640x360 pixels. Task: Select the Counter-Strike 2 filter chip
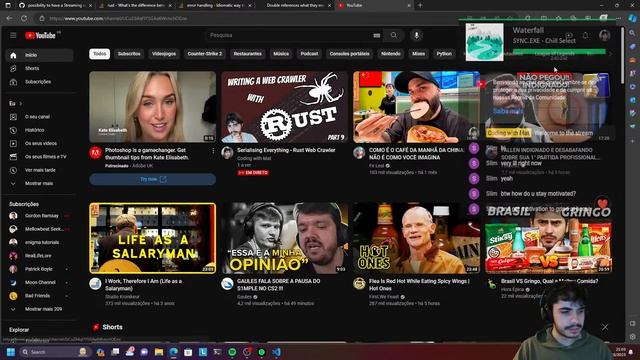(x=205, y=54)
